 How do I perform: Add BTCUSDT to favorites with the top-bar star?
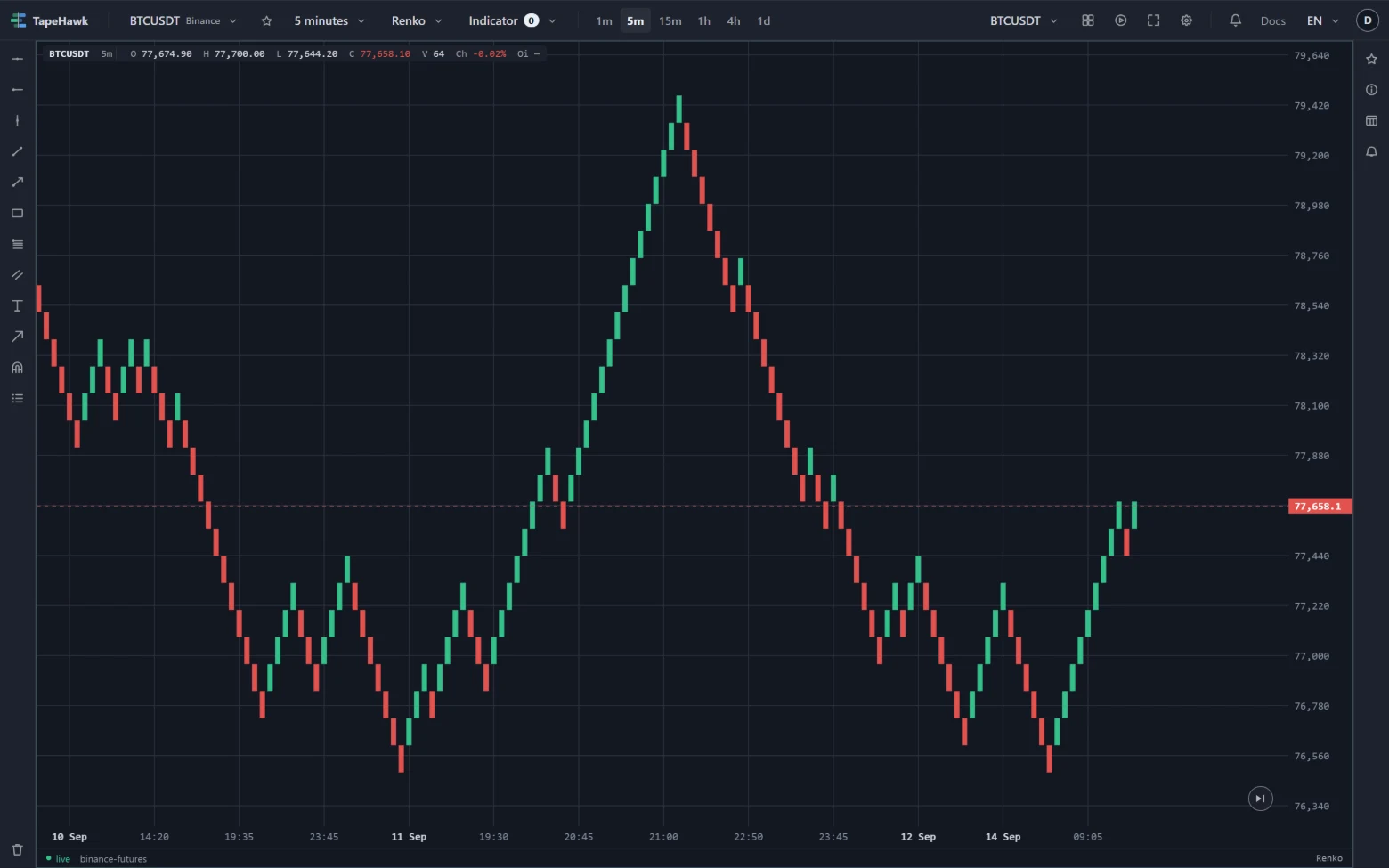(266, 20)
